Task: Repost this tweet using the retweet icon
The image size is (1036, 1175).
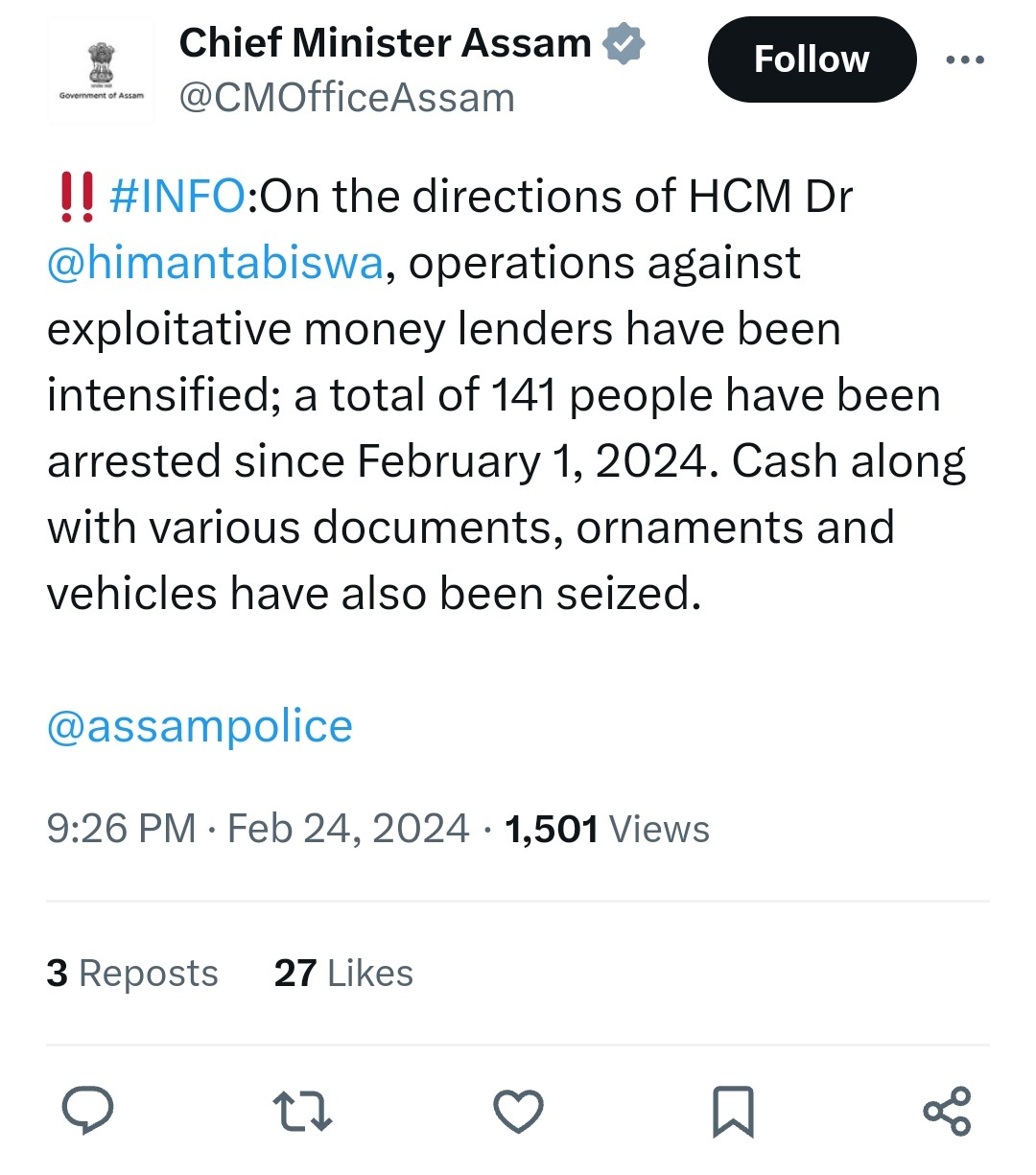Action: pos(303,1111)
